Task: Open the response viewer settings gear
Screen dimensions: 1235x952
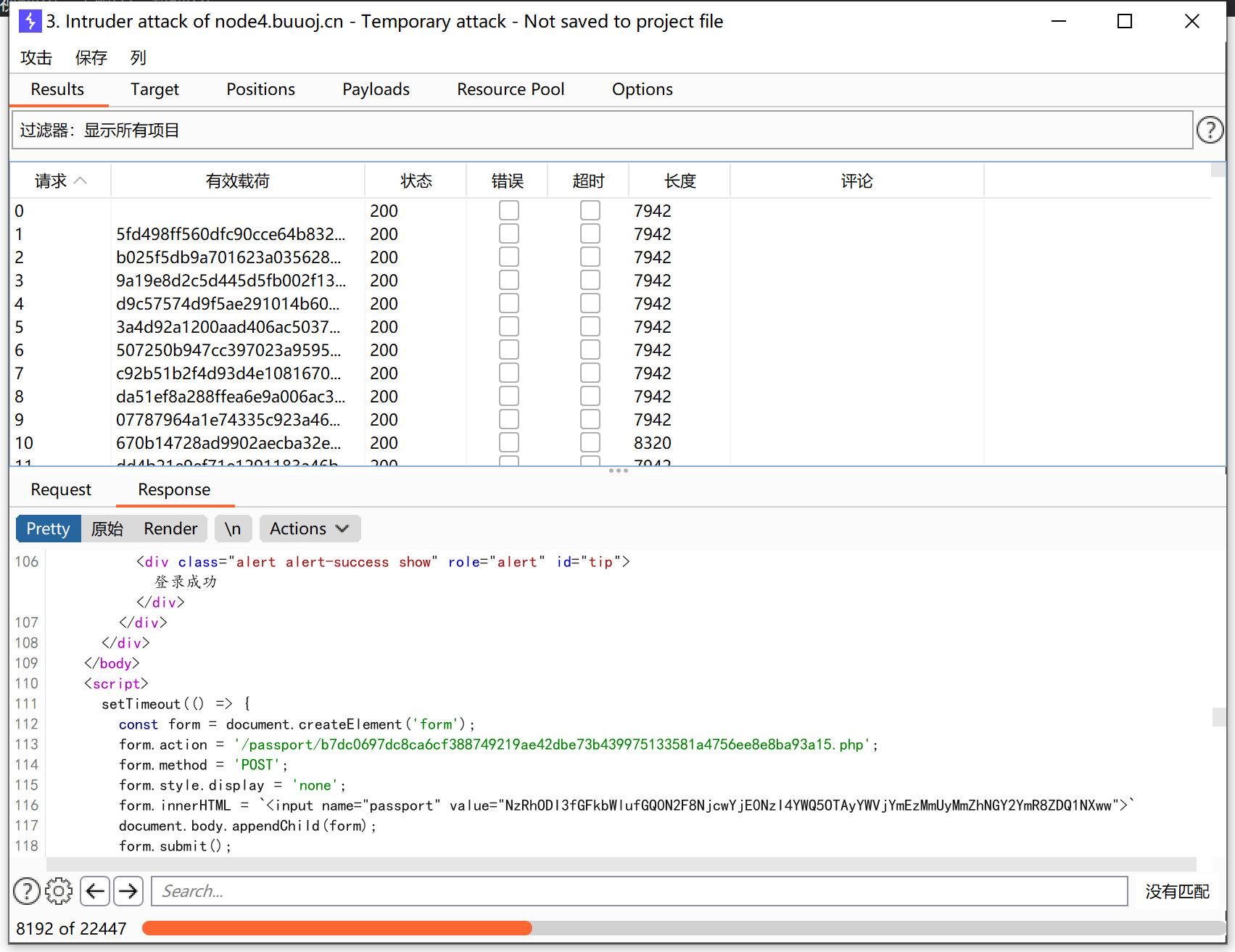Action: tap(59, 891)
